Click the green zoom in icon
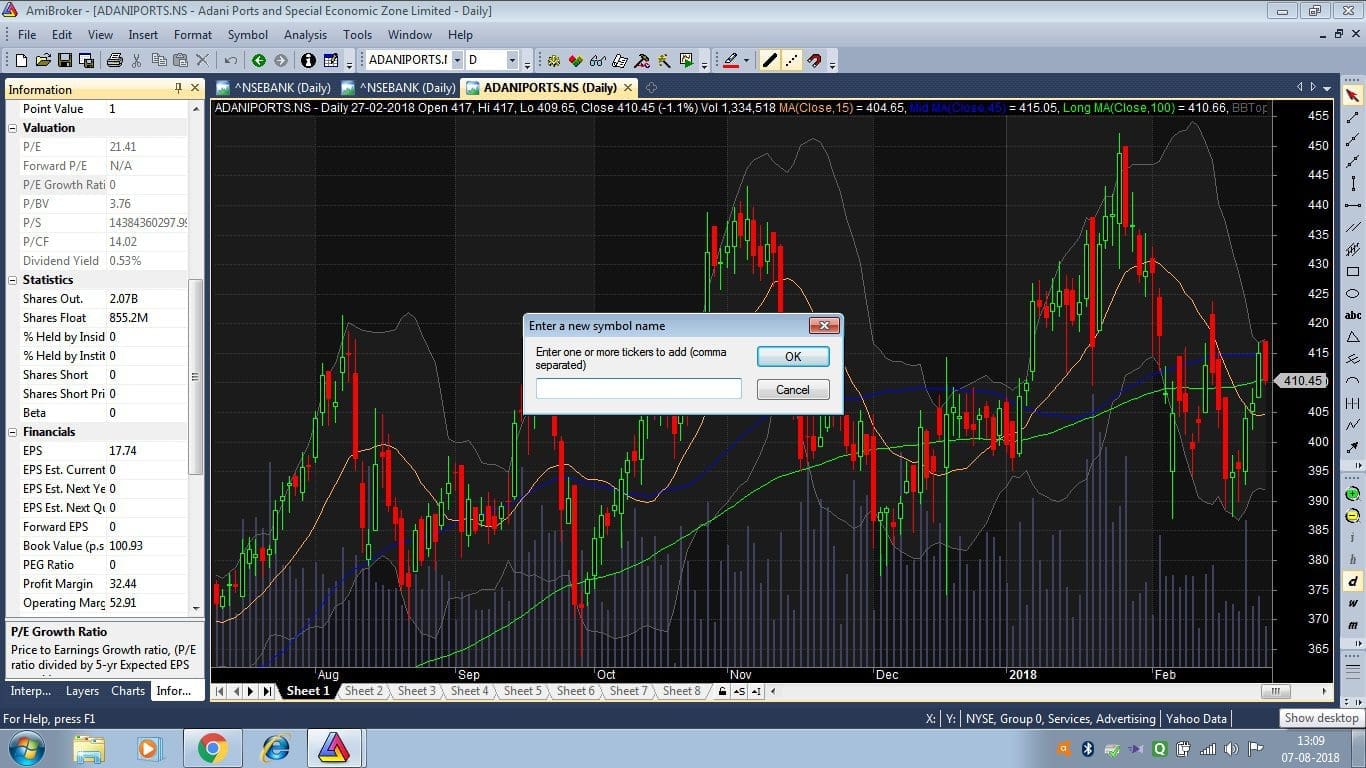Screen dimensions: 1366x768 pyautogui.click(x=1353, y=494)
